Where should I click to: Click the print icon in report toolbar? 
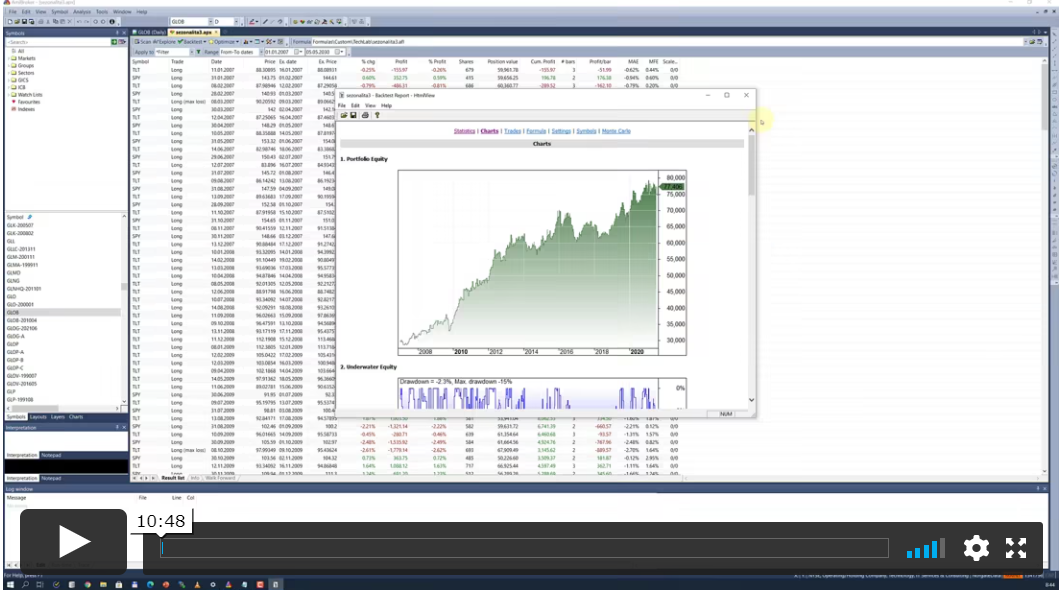point(365,116)
